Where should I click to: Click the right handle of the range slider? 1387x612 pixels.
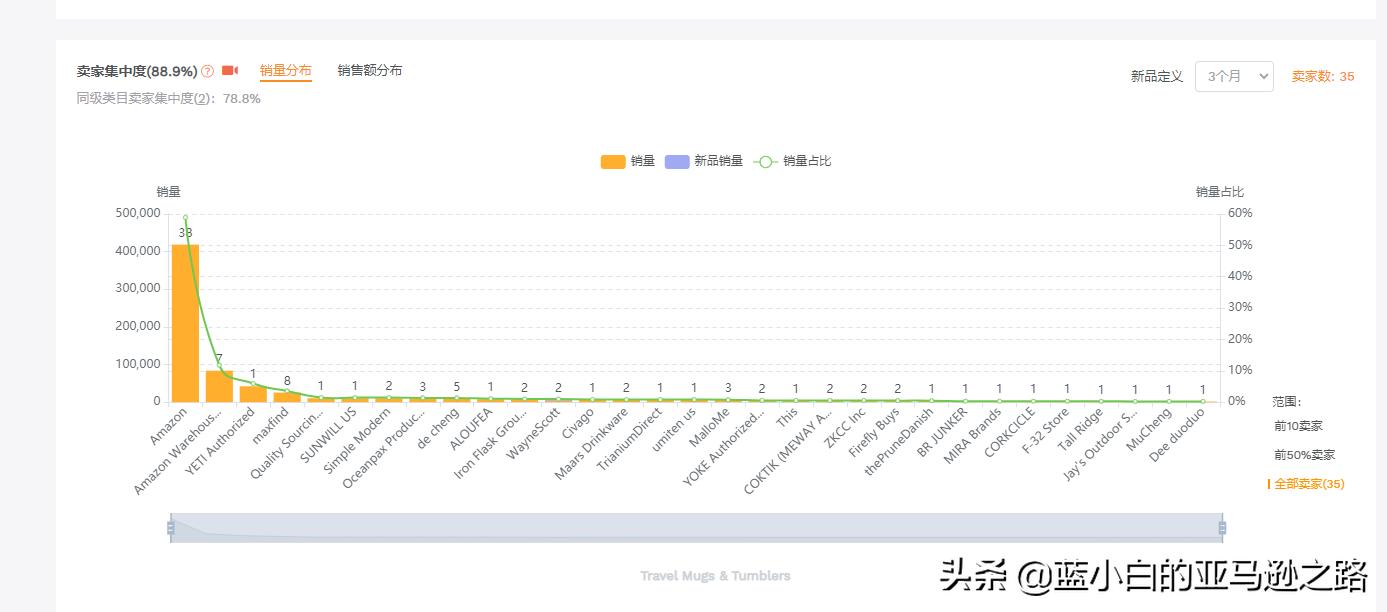pos(1221,527)
